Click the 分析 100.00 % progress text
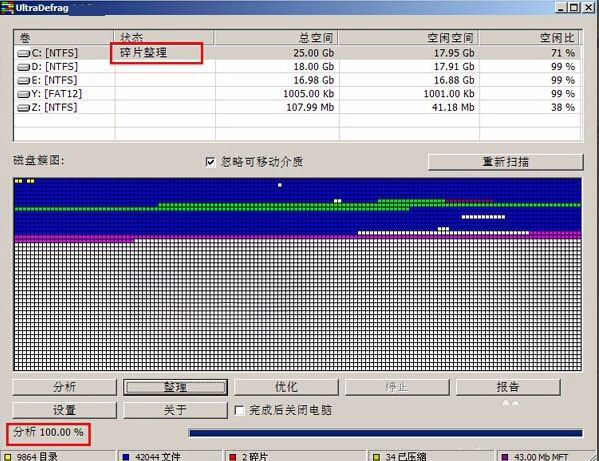The image size is (599, 461). click(x=48, y=432)
